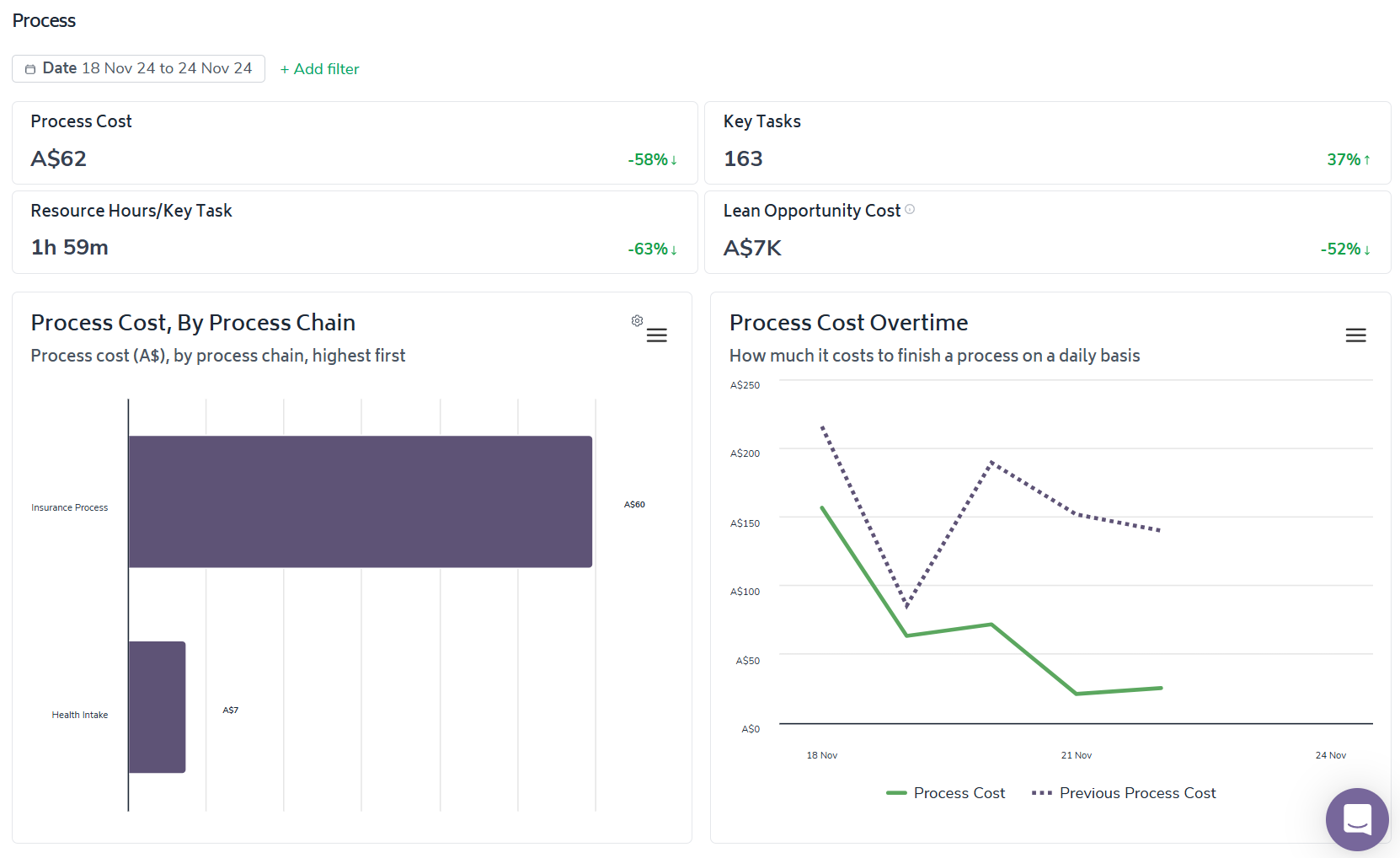Click the Key Tasks 163 card

point(1047,142)
